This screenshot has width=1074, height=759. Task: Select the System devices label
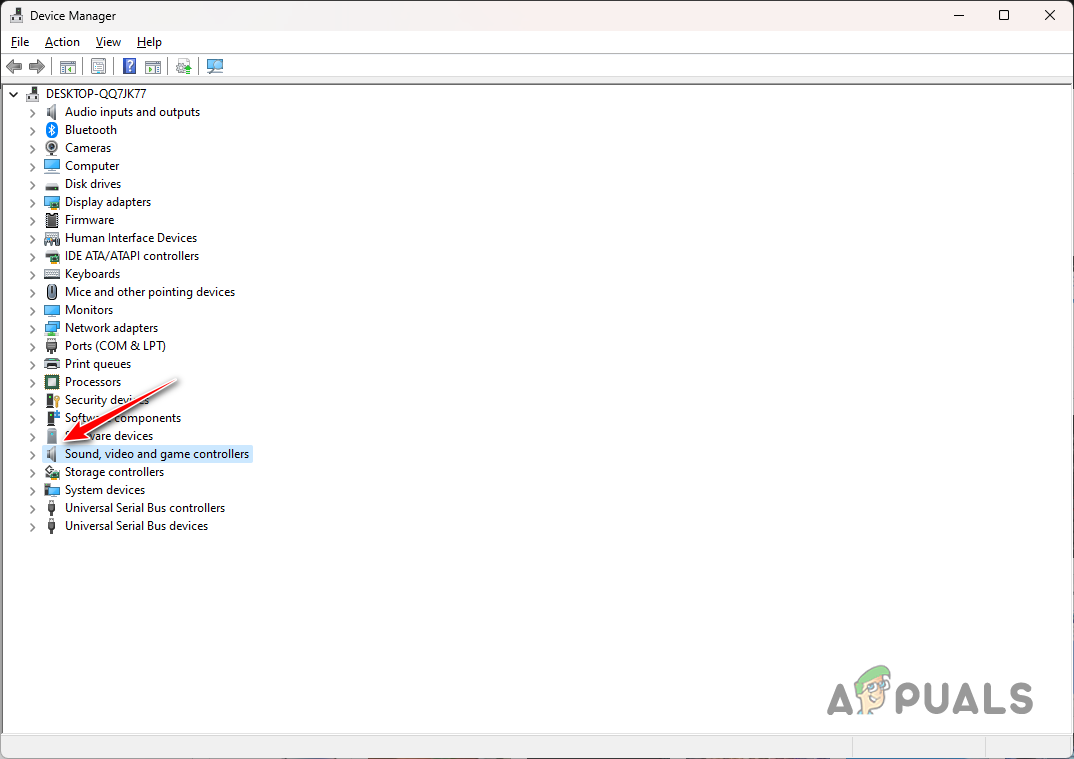coord(105,490)
